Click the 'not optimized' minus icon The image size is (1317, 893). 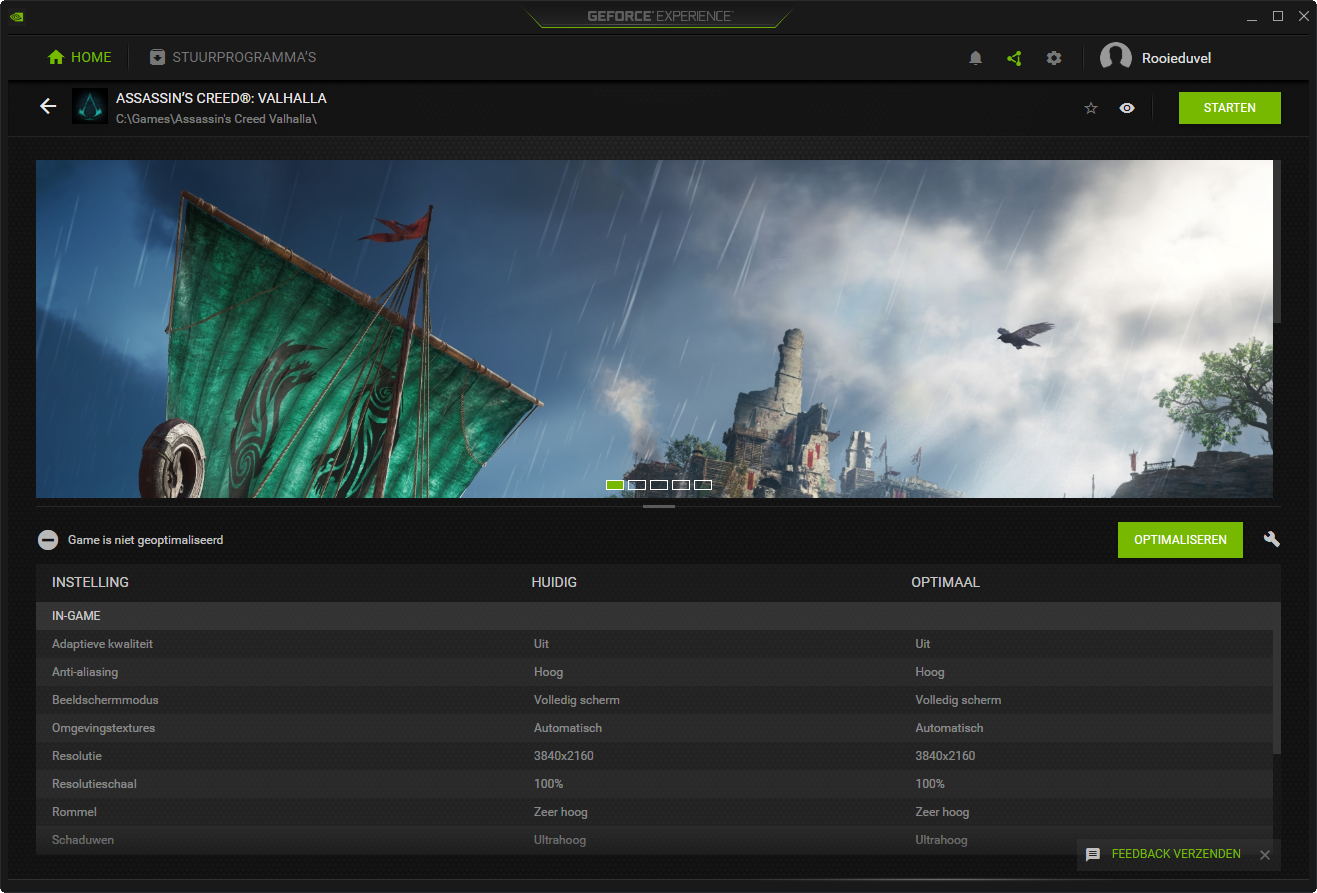click(48, 540)
